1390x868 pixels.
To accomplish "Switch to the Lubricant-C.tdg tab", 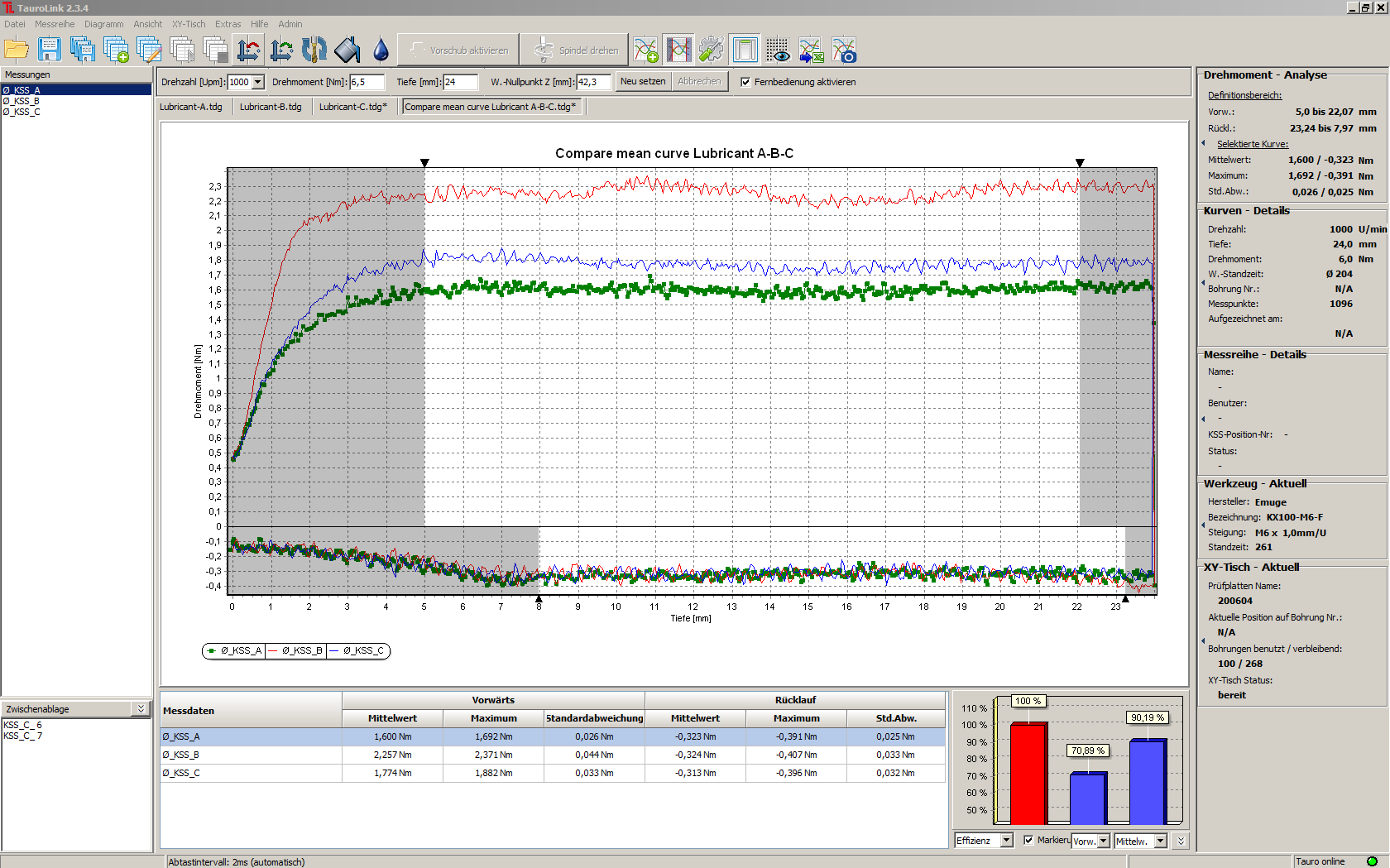I will [x=353, y=107].
